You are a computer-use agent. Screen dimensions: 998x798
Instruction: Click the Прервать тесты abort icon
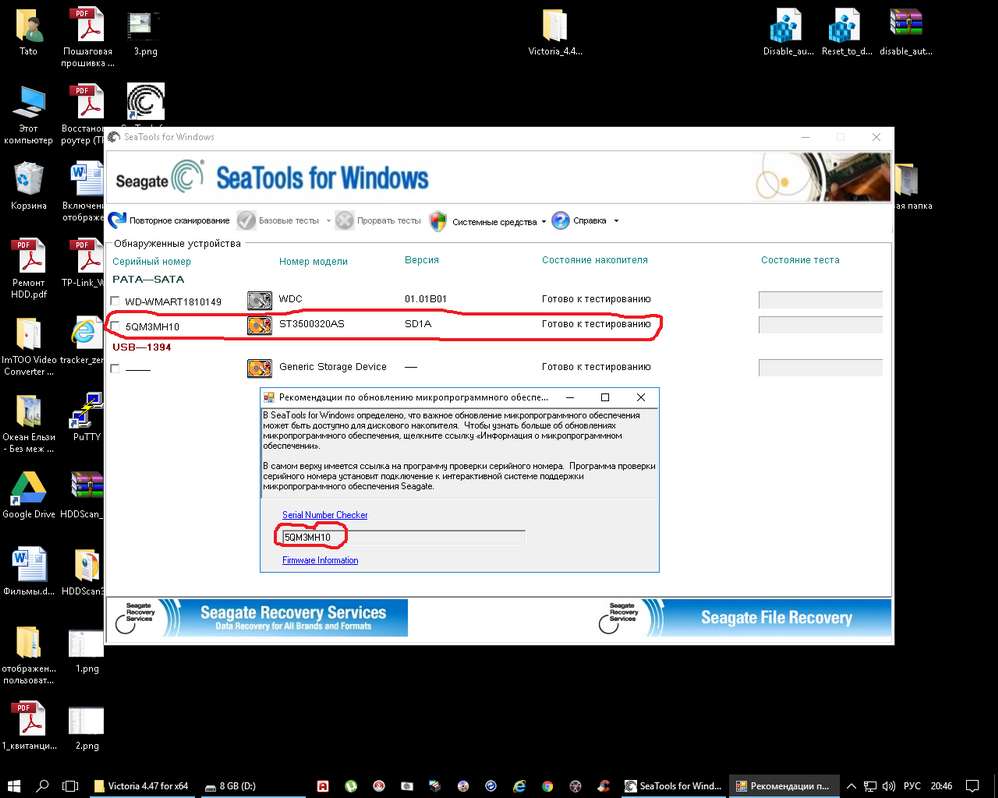coord(344,221)
